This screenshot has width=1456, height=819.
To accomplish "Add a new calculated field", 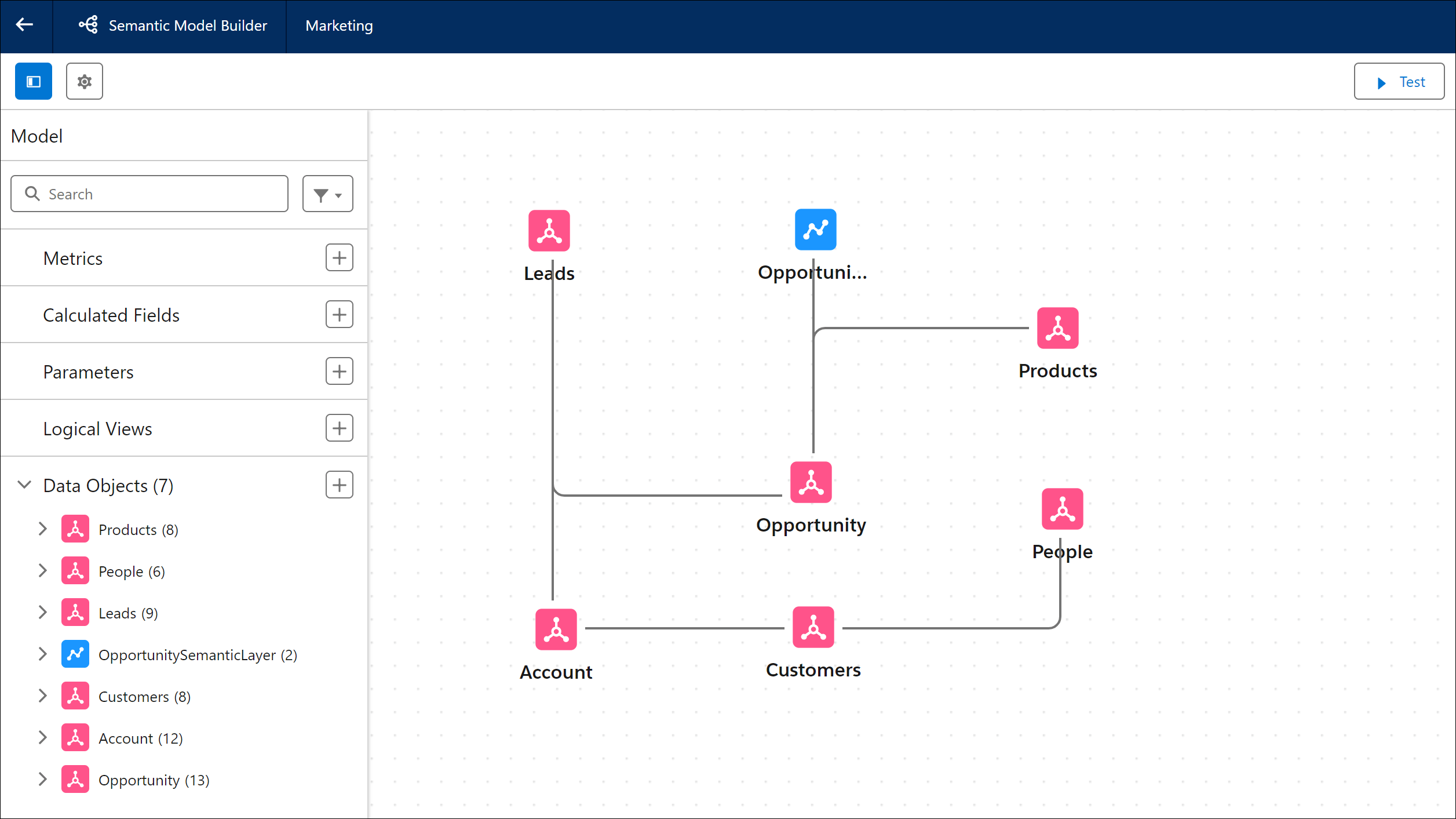I will (x=340, y=315).
